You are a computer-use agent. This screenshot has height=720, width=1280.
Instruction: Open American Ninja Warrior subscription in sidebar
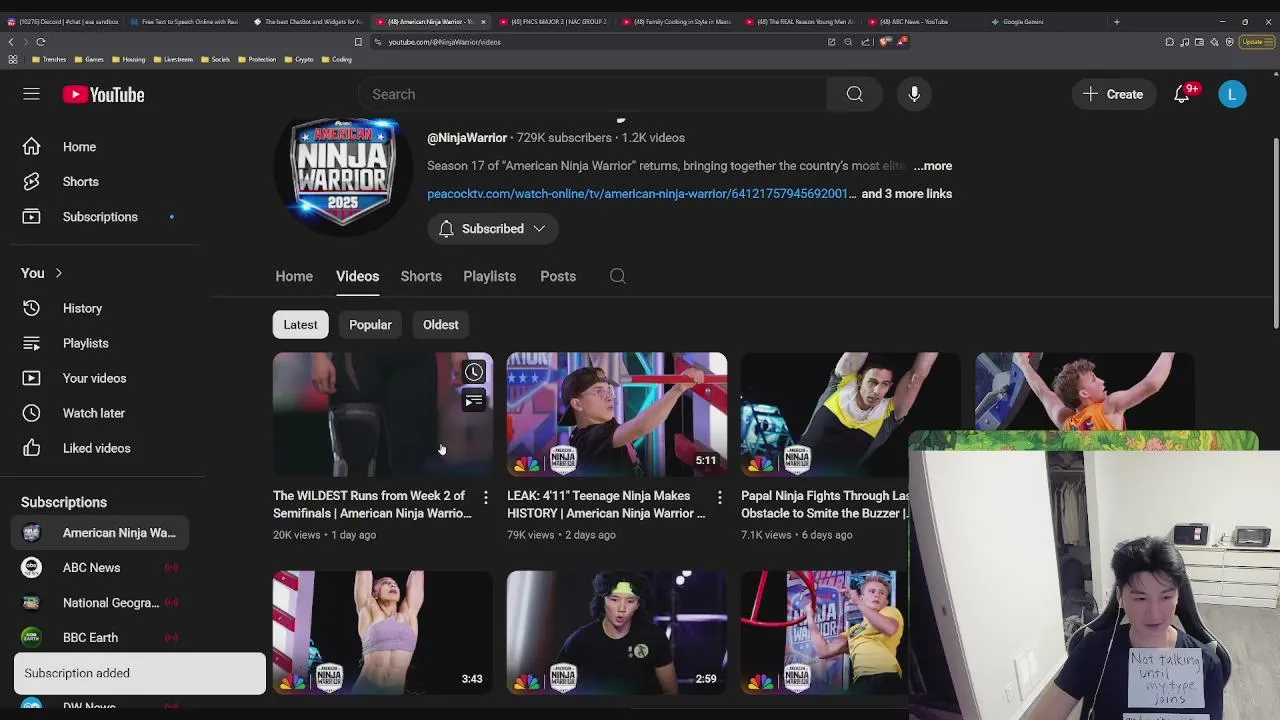click(x=100, y=533)
